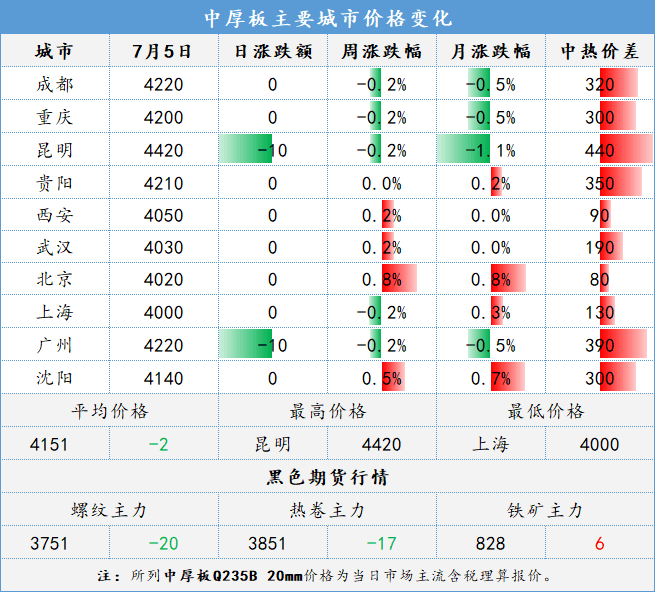The height and width of the screenshot is (592, 655).
Task: Click hot coil futures change -17
Action: [x=381, y=544]
